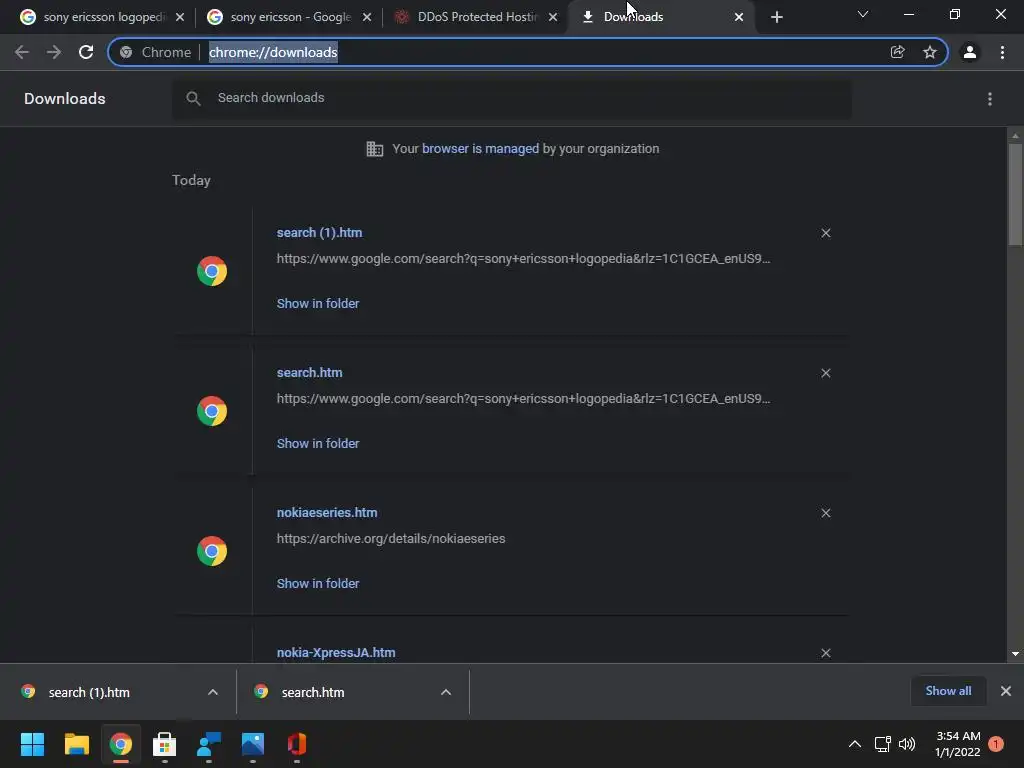Click the magnifier icon in Search downloads
Image resolution: width=1024 pixels, height=768 pixels.
193,99
